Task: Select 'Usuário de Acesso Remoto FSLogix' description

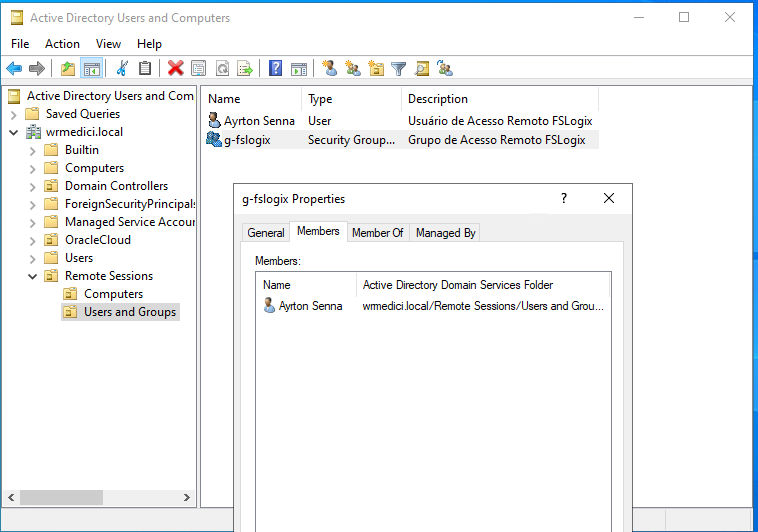Action: (x=500, y=120)
